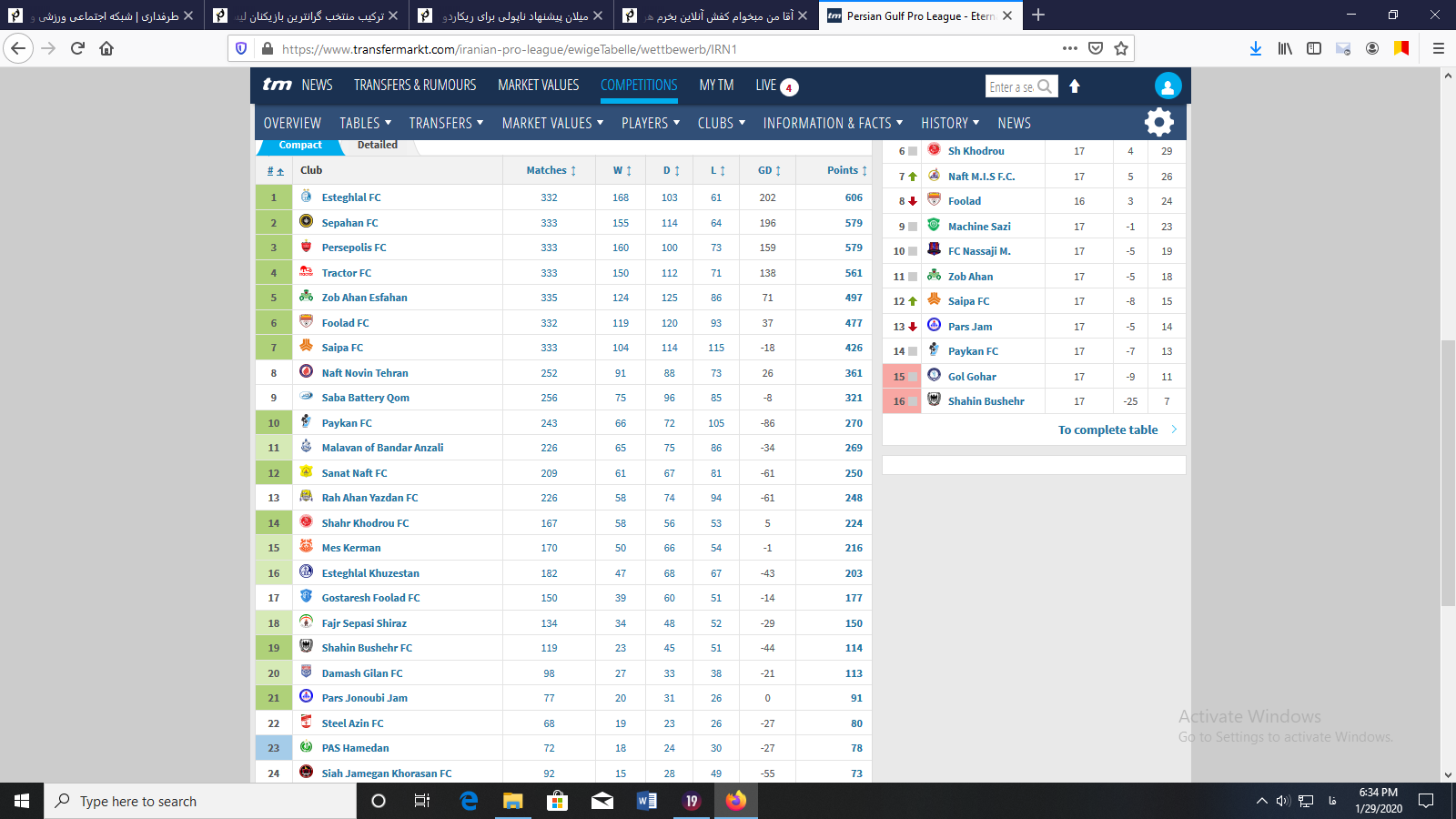
Task: Click the Transfermarkt search input field
Action: tap(1011, 86)
